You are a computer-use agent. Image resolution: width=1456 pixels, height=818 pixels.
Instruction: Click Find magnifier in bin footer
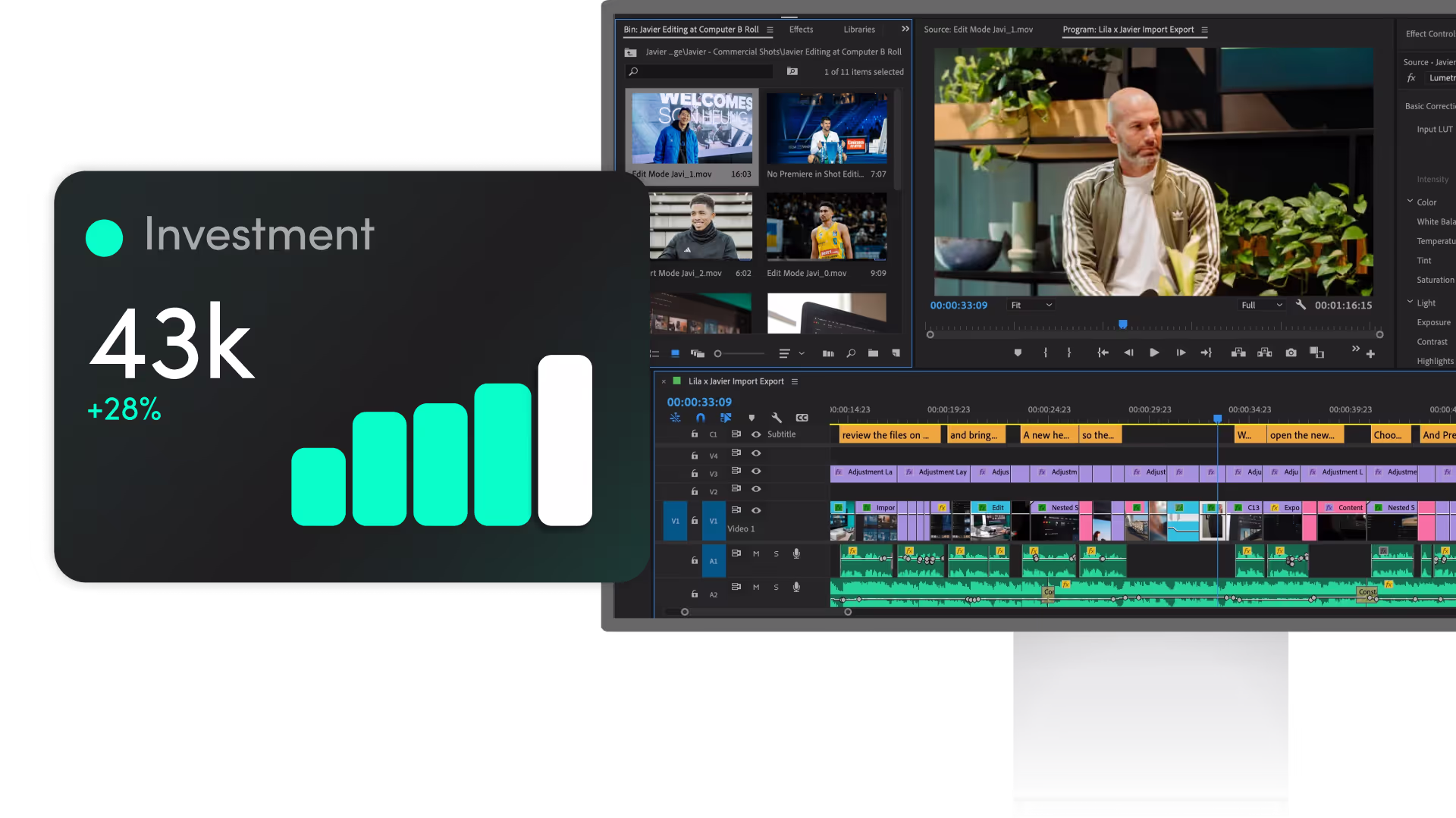[x=851, y=353]
